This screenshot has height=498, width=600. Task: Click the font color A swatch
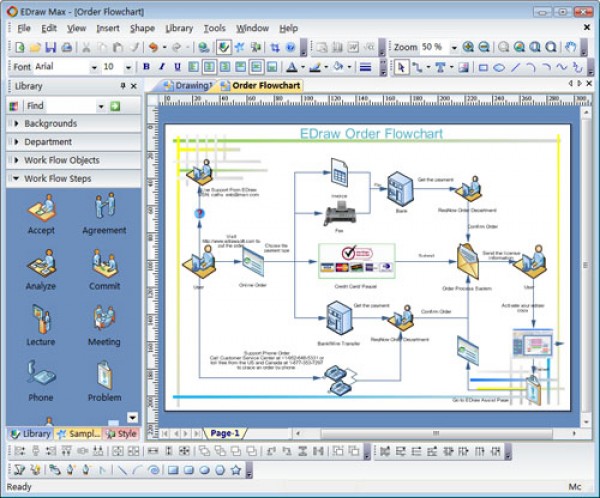pos(292,68)
